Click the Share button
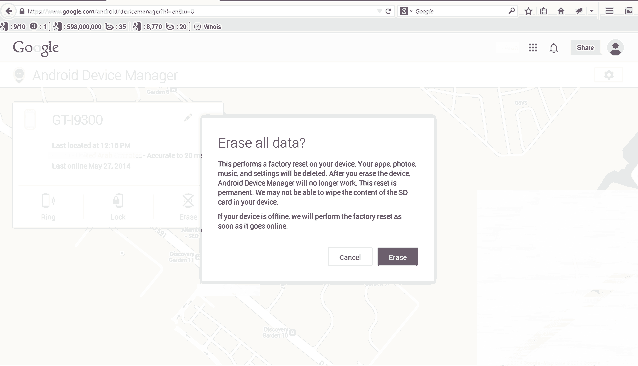The image size is (638, 366). tap(585, 48)
